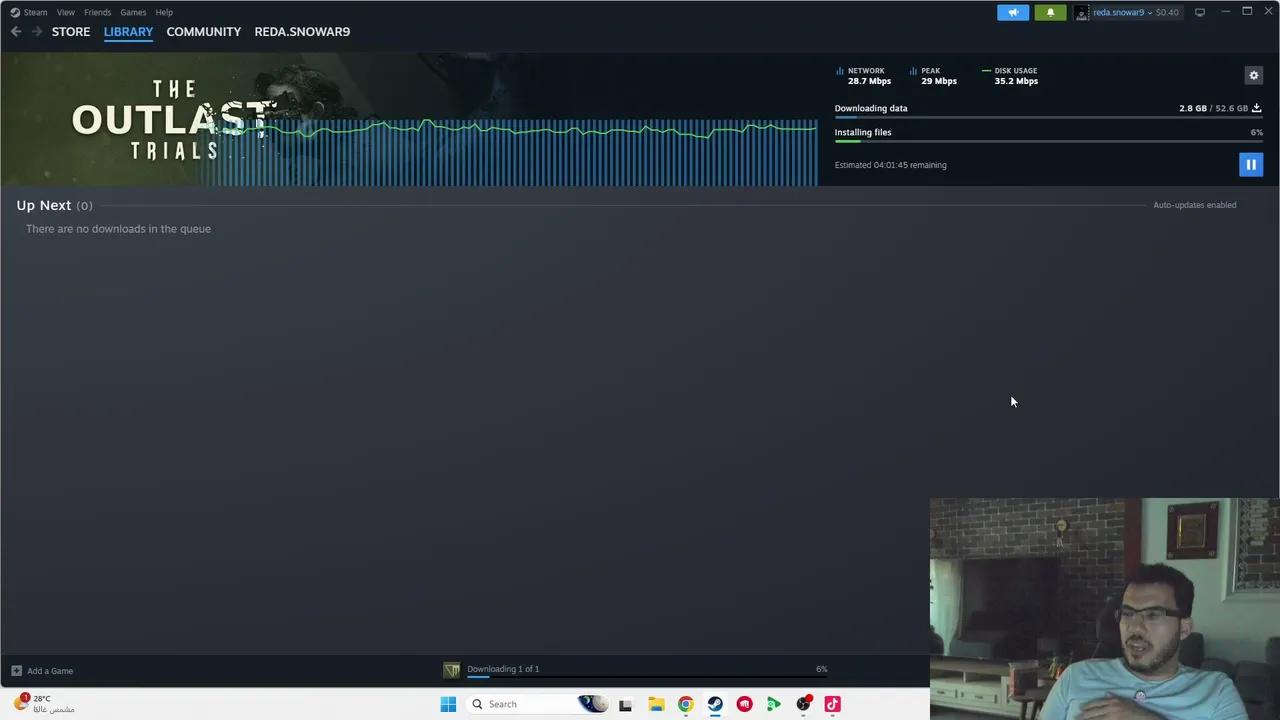Switch to the STORE tab
Screen dimensions: 1280x720
tap(71, 32)
